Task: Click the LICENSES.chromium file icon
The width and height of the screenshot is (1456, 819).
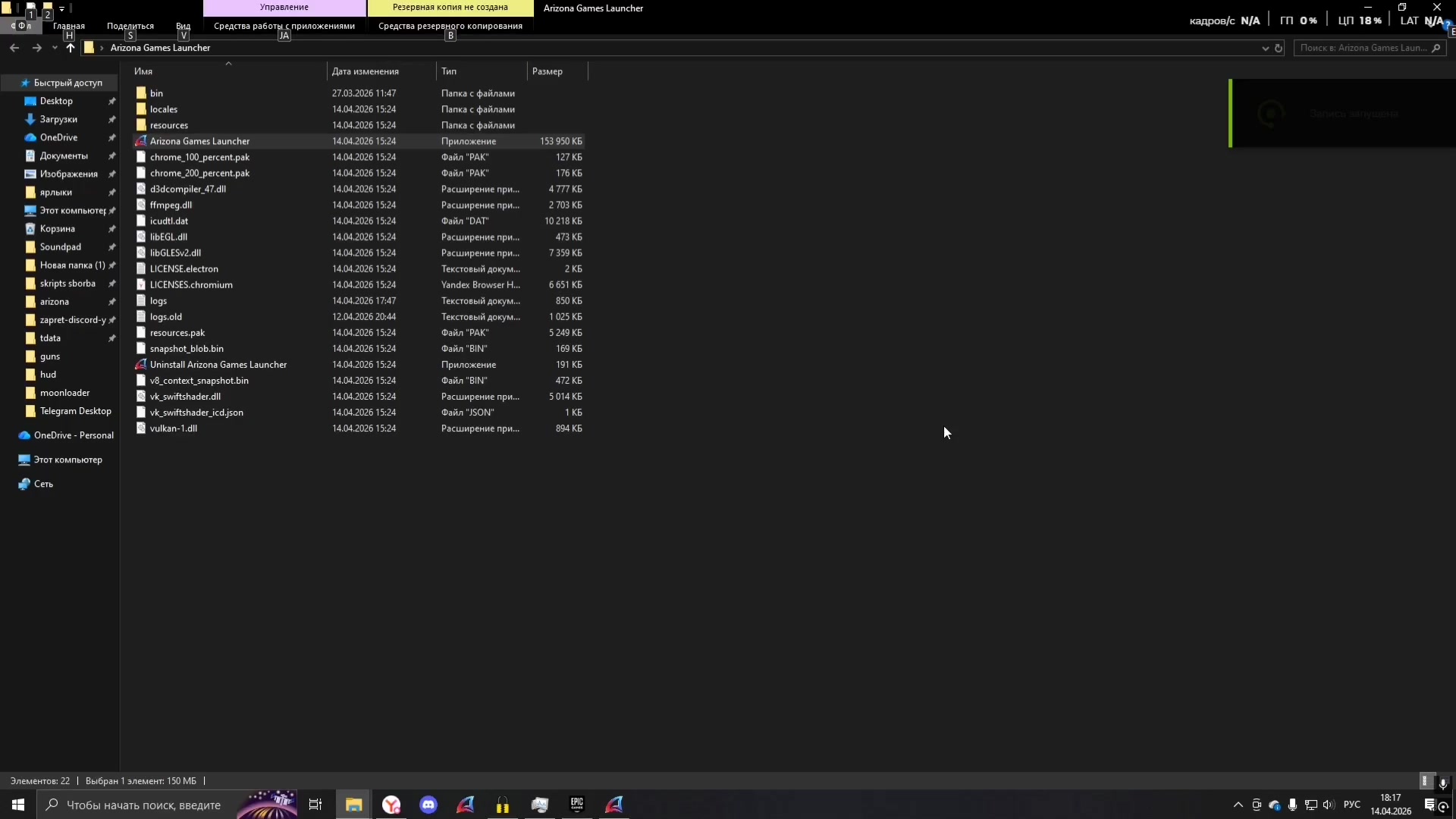Action: (141, 284)
